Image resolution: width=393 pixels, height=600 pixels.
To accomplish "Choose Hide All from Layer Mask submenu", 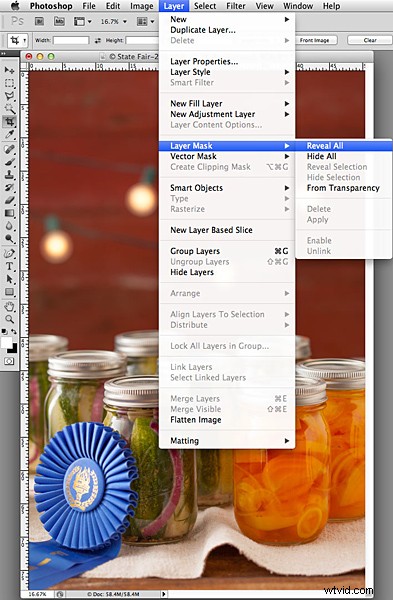I will coord(344,156).
